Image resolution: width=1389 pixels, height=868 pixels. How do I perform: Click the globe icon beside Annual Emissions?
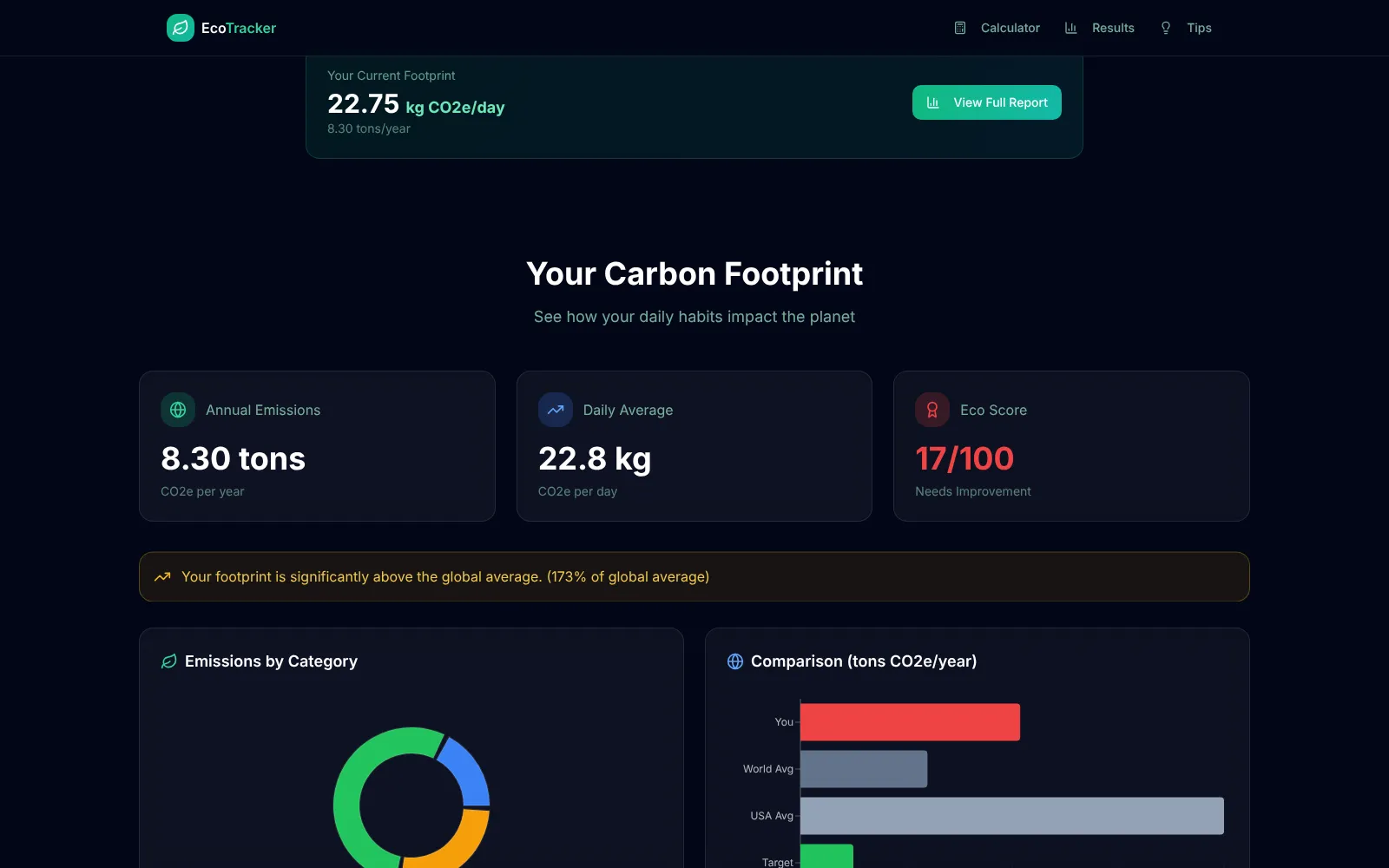click(x=178, y=410)
